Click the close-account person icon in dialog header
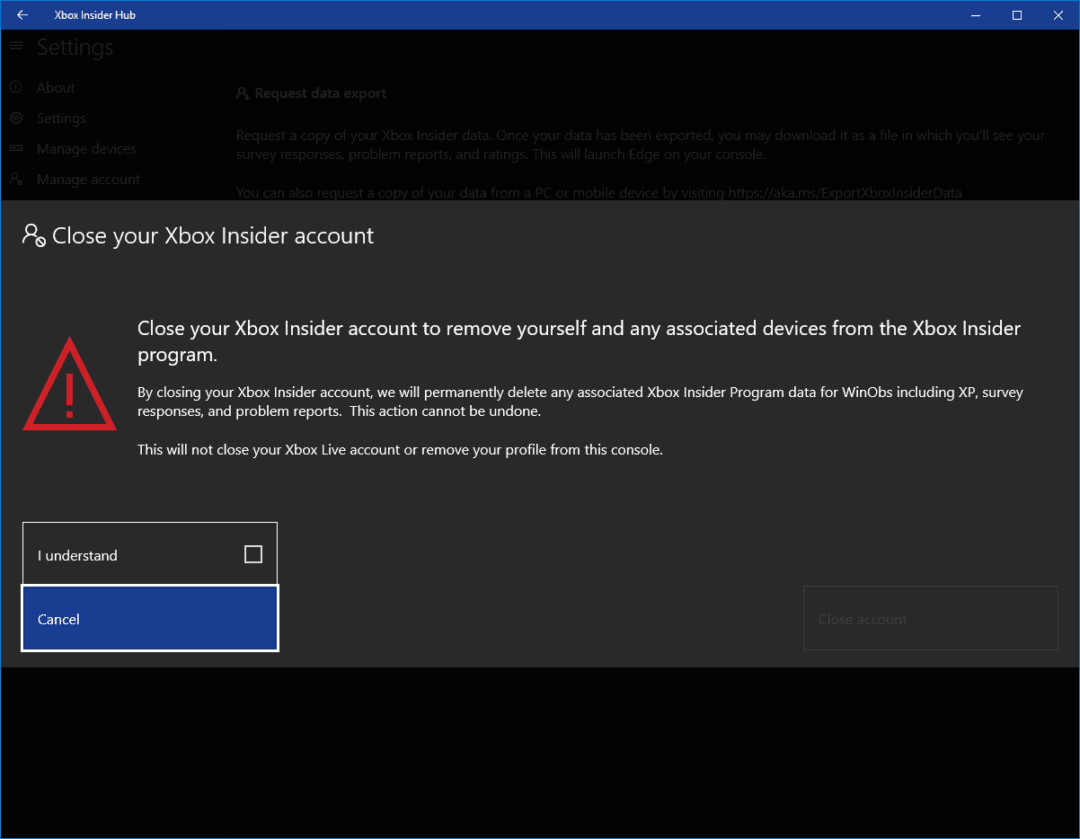 pos(34,236)
